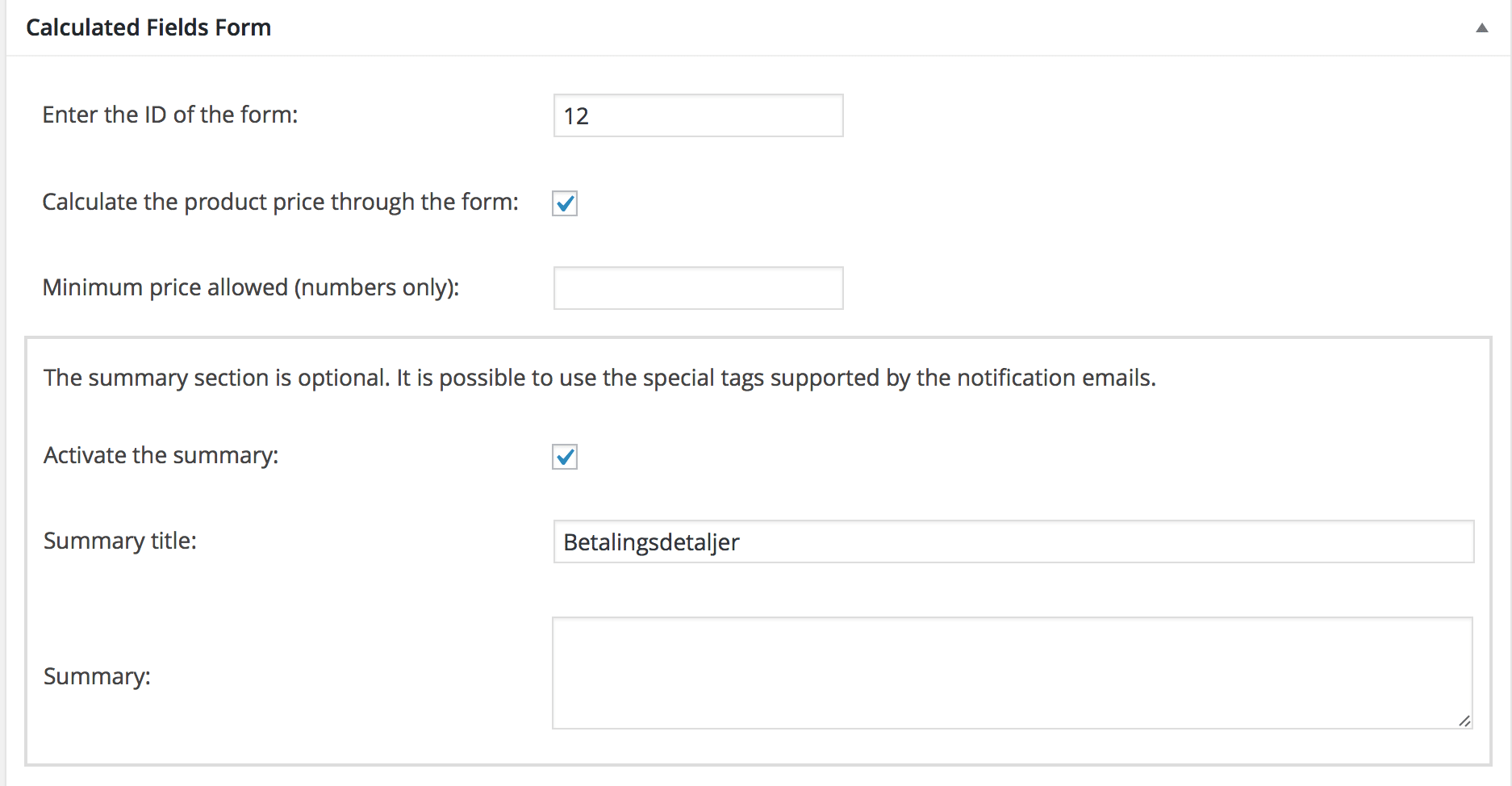Collapse the Calculated Fields Form panel arrow
Viewport: 1512px width, 786px height.
(1481, 28)
